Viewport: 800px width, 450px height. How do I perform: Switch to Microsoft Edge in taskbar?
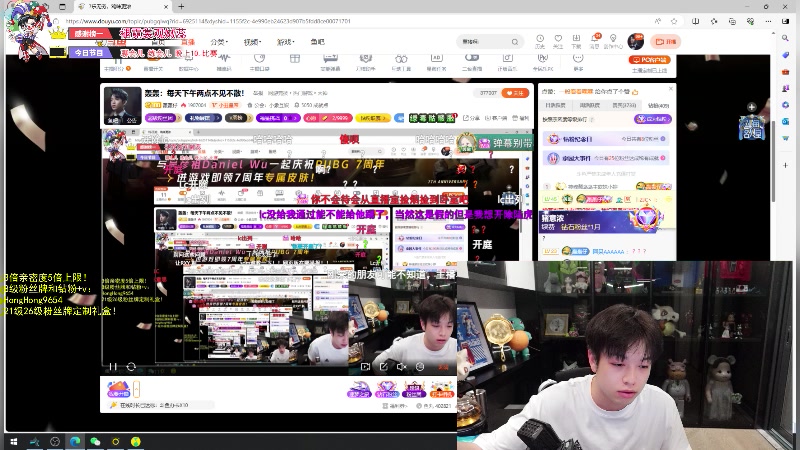(x=75, y=442)
